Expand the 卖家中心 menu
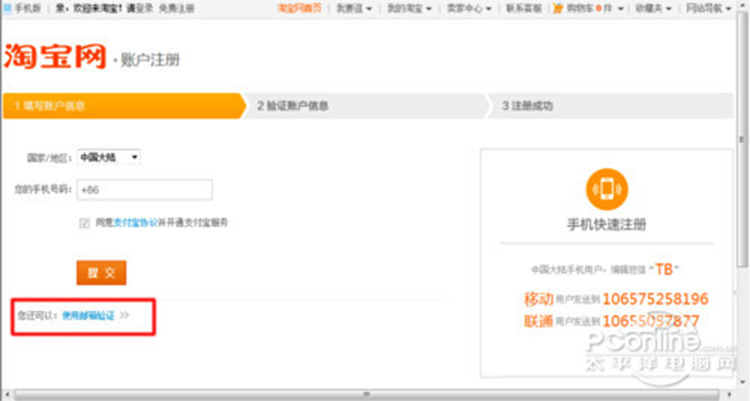Viewport: 750px width, 401px height. click(469, 9)
